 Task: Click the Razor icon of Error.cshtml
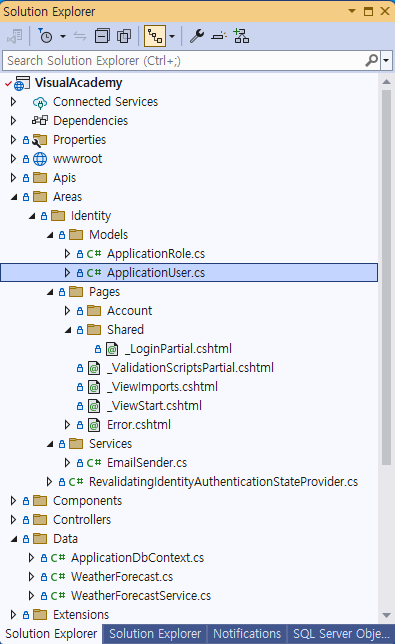[x=94, y=425]
